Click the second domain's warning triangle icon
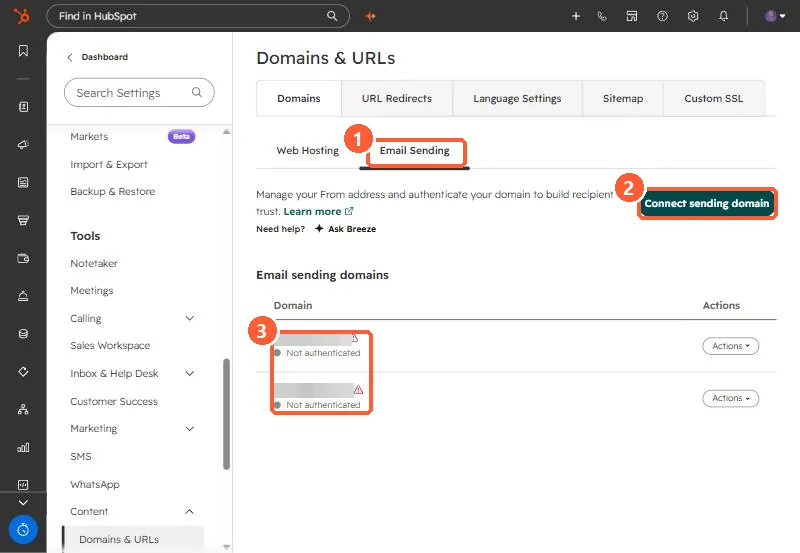Screen dimensions: 800x553 [359, 390]
